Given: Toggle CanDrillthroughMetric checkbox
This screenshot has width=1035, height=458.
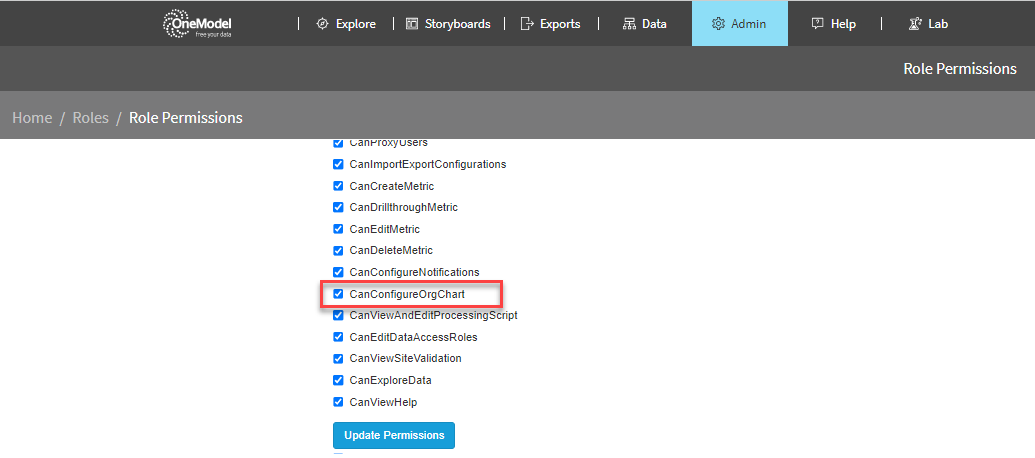Looking at the screenshot, I should tap(338, 207).
